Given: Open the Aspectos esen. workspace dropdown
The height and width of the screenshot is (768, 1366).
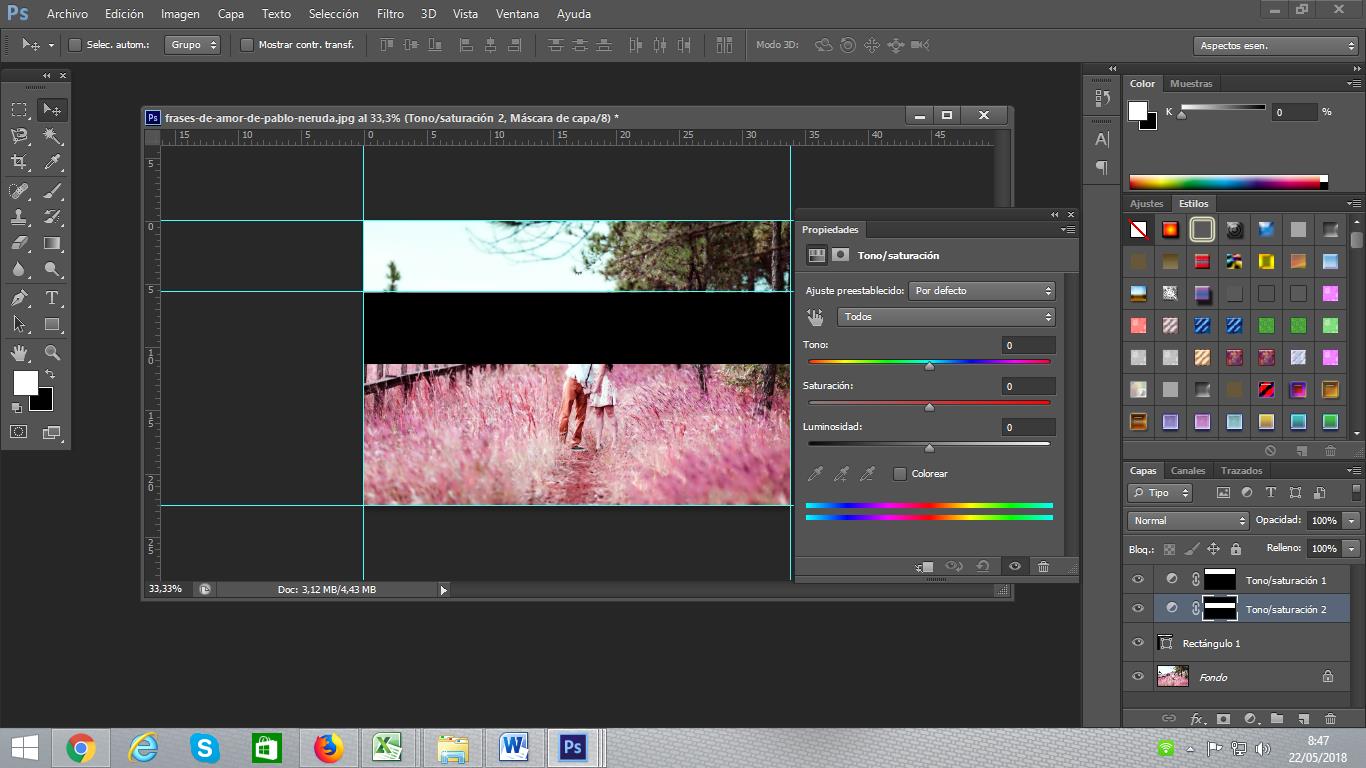Looking at the screenshot, I should coord(1275,46).
